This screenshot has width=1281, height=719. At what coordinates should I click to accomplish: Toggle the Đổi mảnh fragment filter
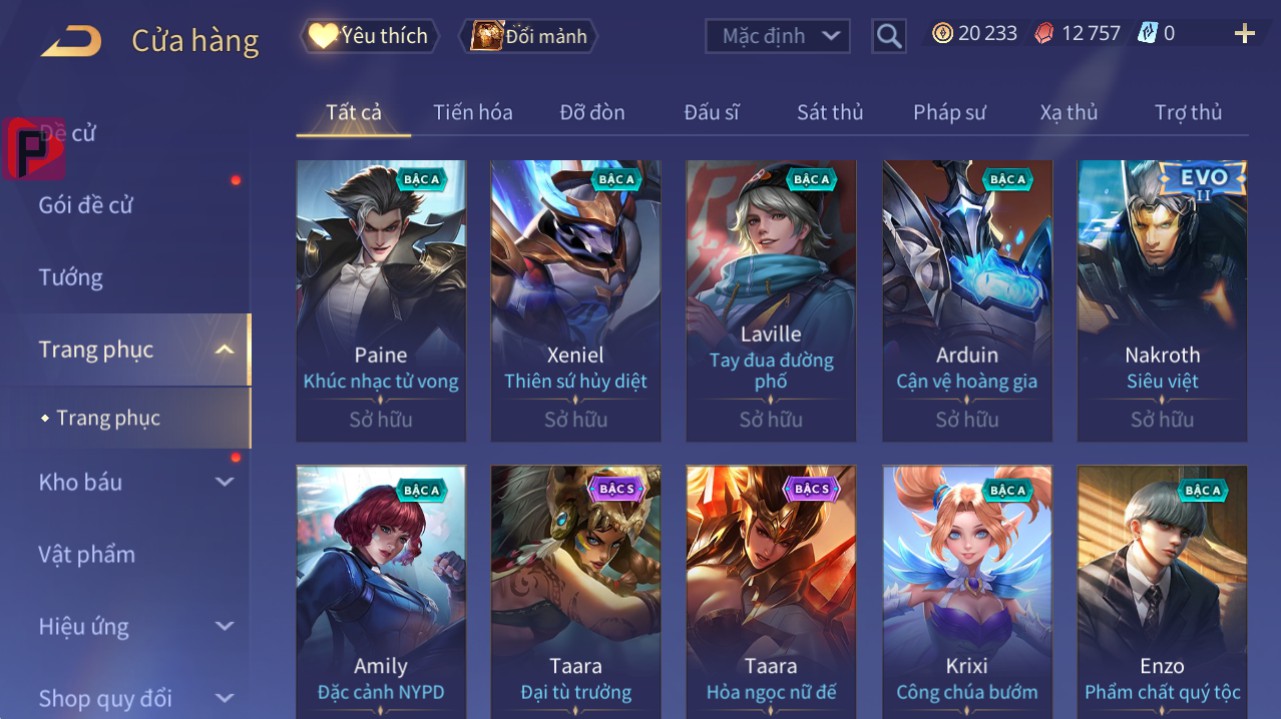[x=529, y=36]
